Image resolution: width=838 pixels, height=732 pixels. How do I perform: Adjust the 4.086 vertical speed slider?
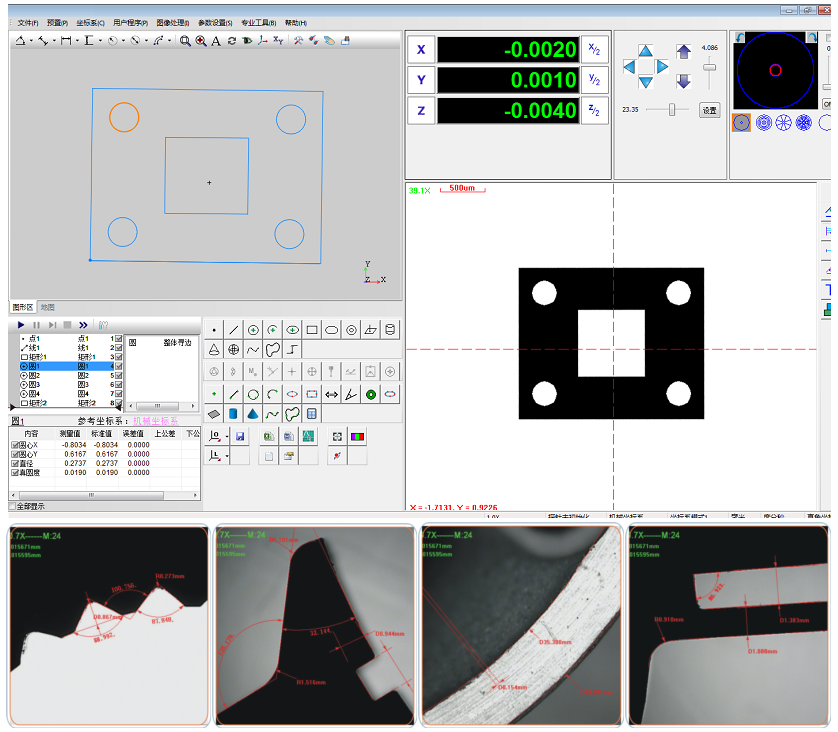pyautogui.click(x=709, y=67)
